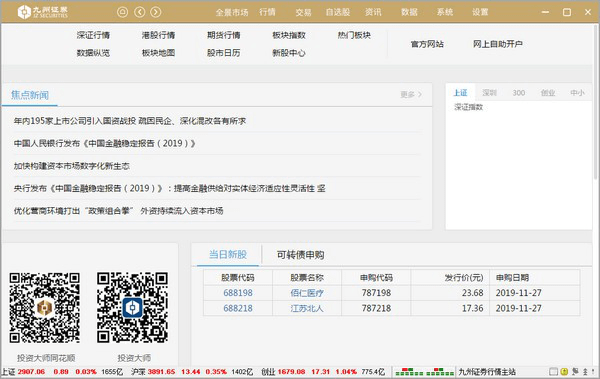
Task: Select the 300 index tab
Action: [x=518, y=93]
